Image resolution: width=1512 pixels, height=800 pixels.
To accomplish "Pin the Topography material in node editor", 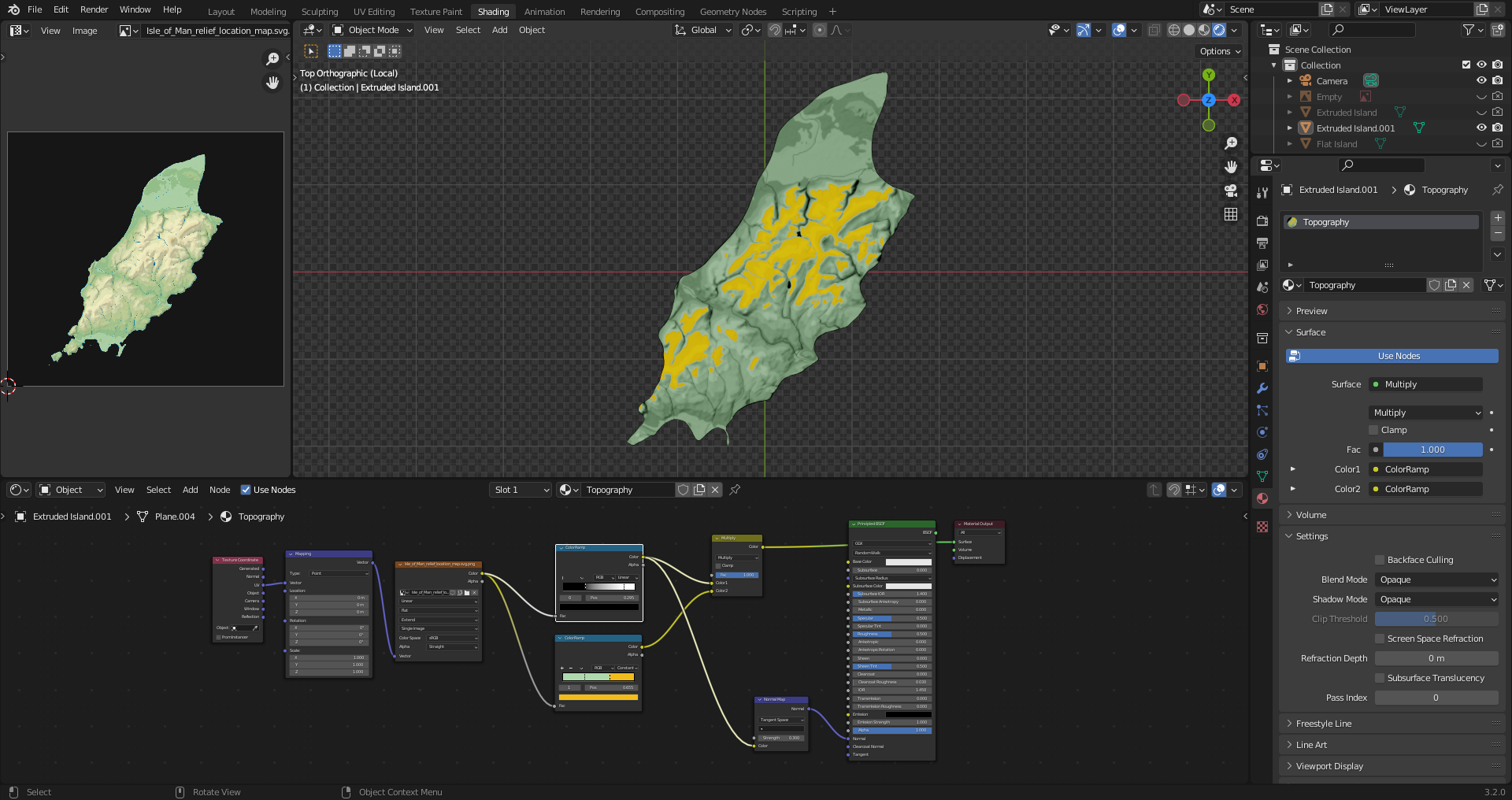I will pyautogui.click(x=735, y=490).
